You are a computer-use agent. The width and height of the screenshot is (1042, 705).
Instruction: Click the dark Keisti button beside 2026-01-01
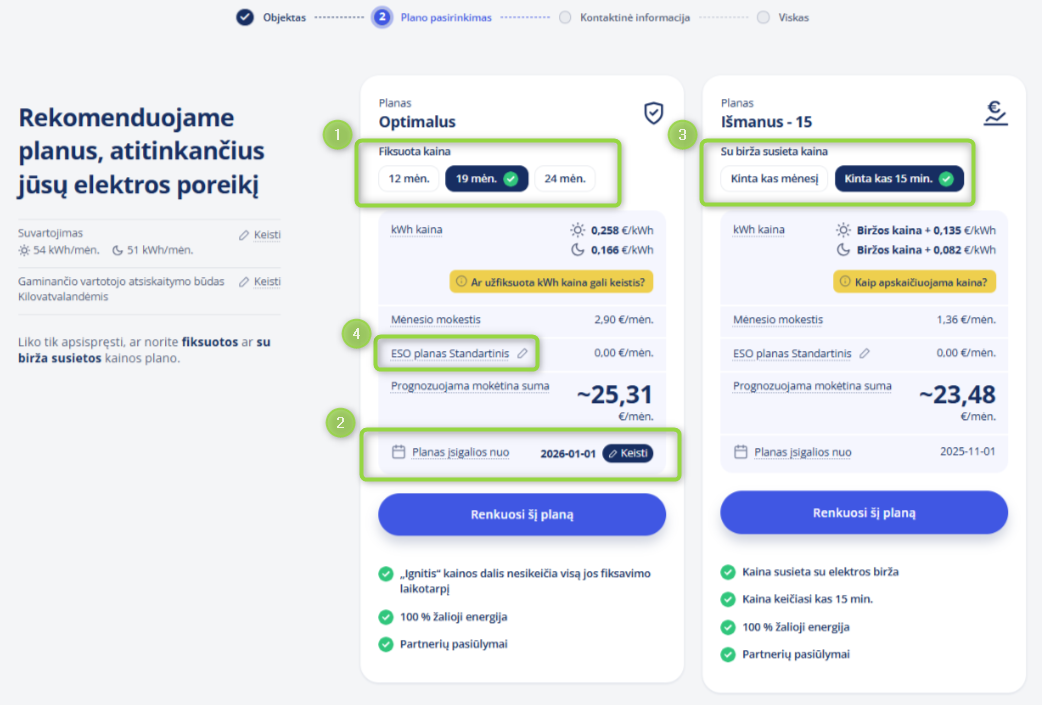[x=627, y=453]
